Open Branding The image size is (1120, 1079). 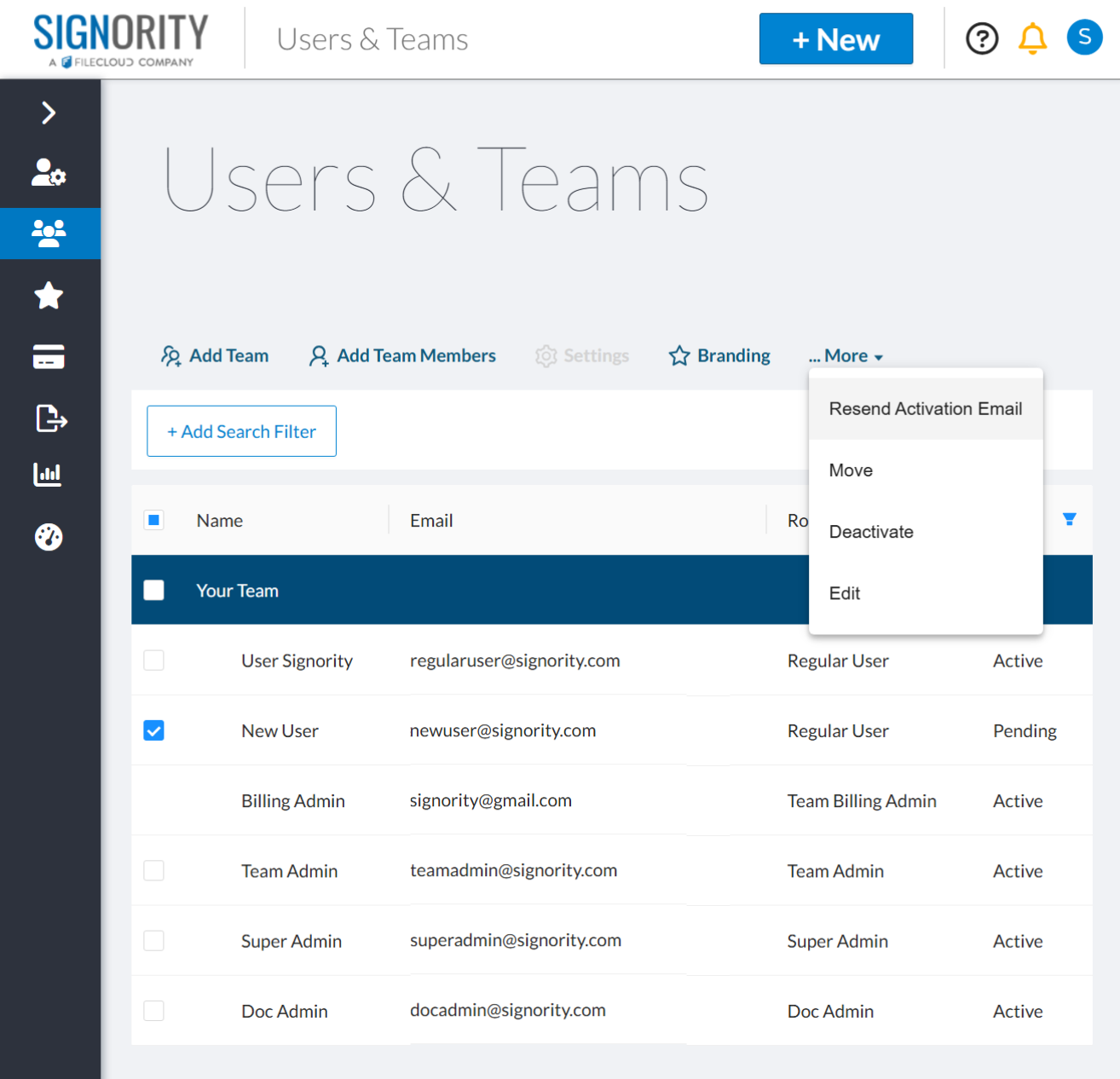click(x=719, y=355)
